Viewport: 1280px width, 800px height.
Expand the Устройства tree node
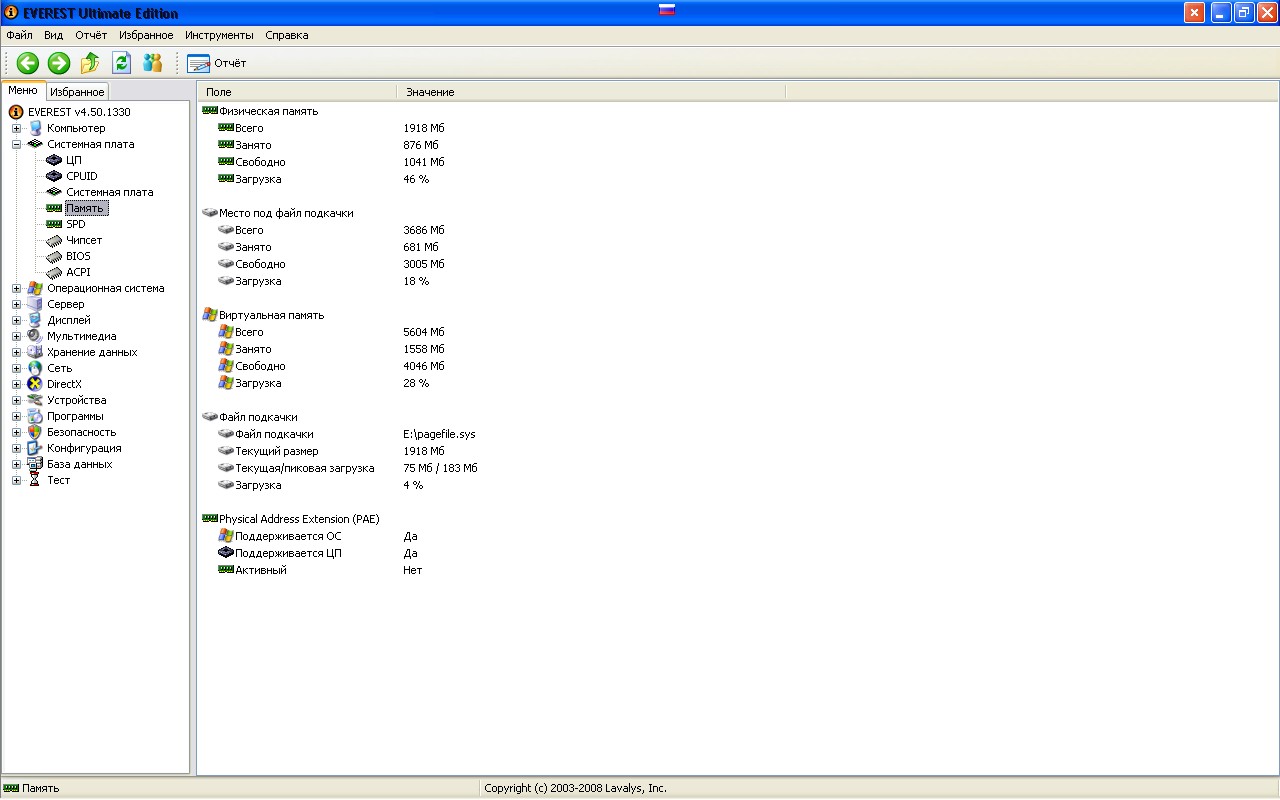[x=16, y=400]
